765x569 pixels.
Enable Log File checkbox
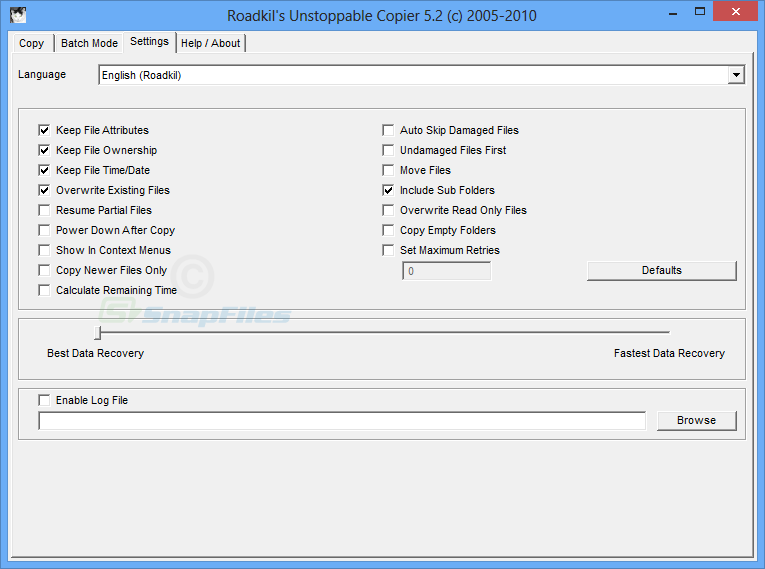(44, 401)
